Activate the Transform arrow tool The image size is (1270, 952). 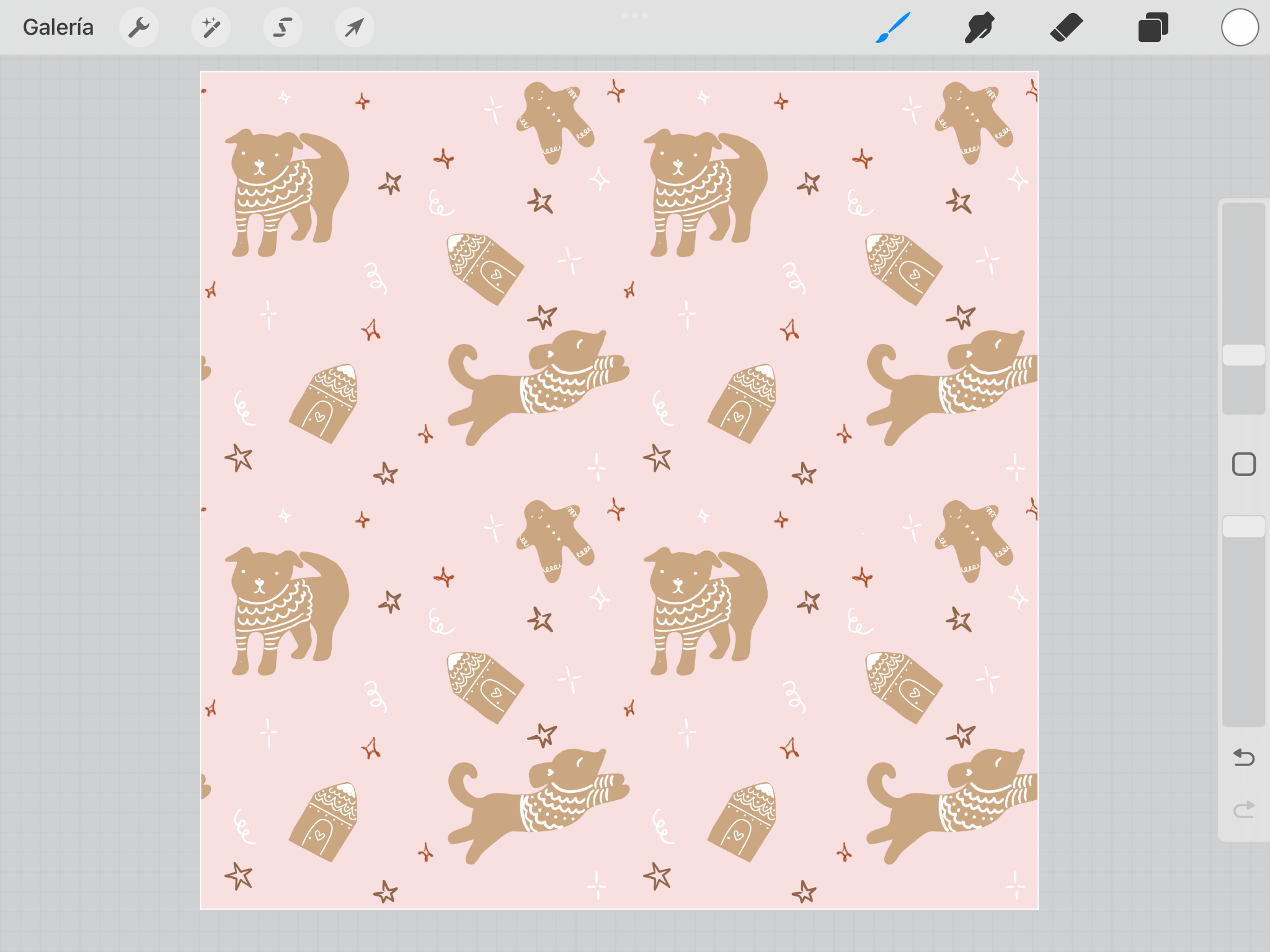click(355, 27)
